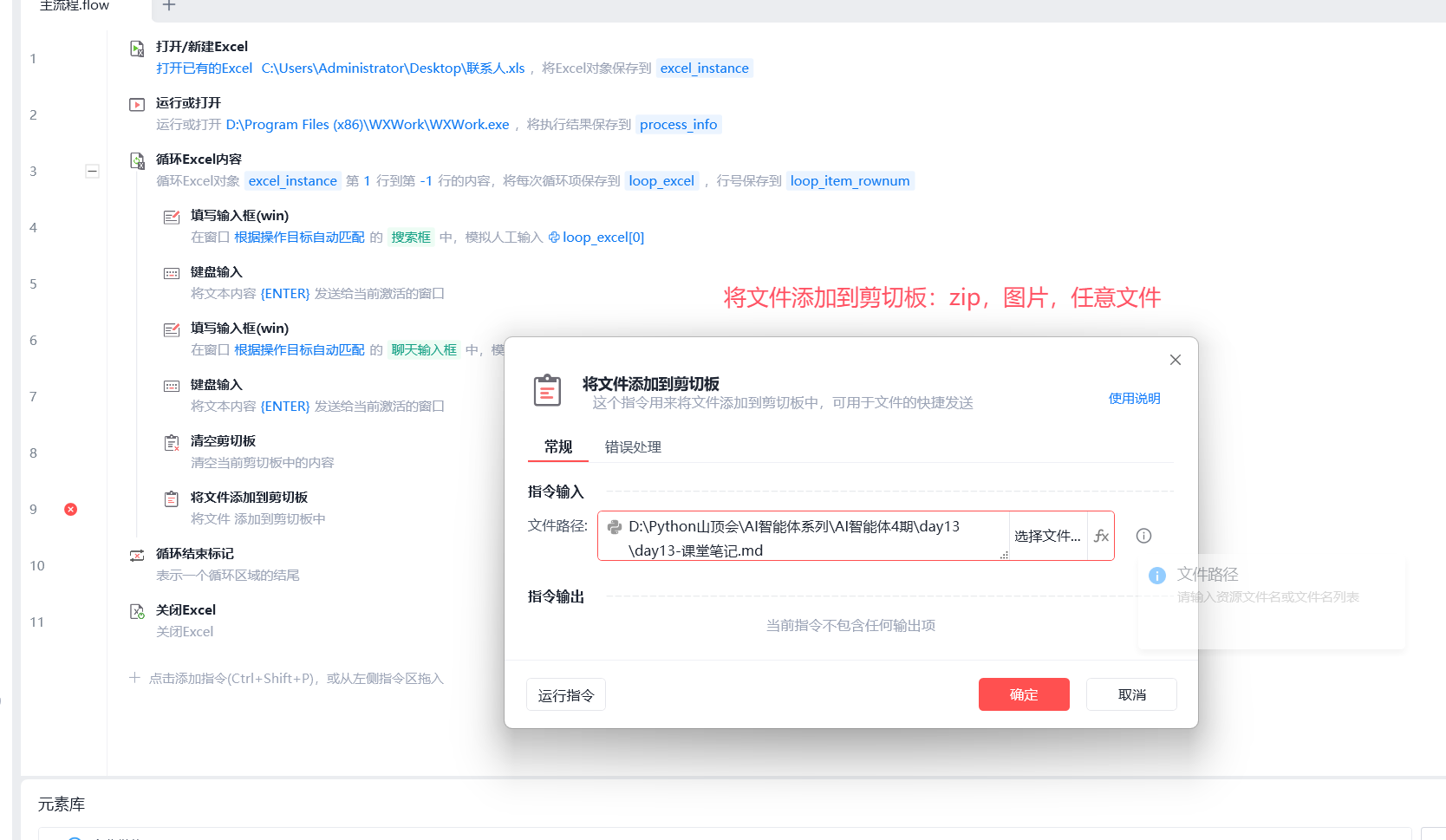The image size is (1446, 840).
Task: Click line number 10 in the gutter
Action: [37, 566]
